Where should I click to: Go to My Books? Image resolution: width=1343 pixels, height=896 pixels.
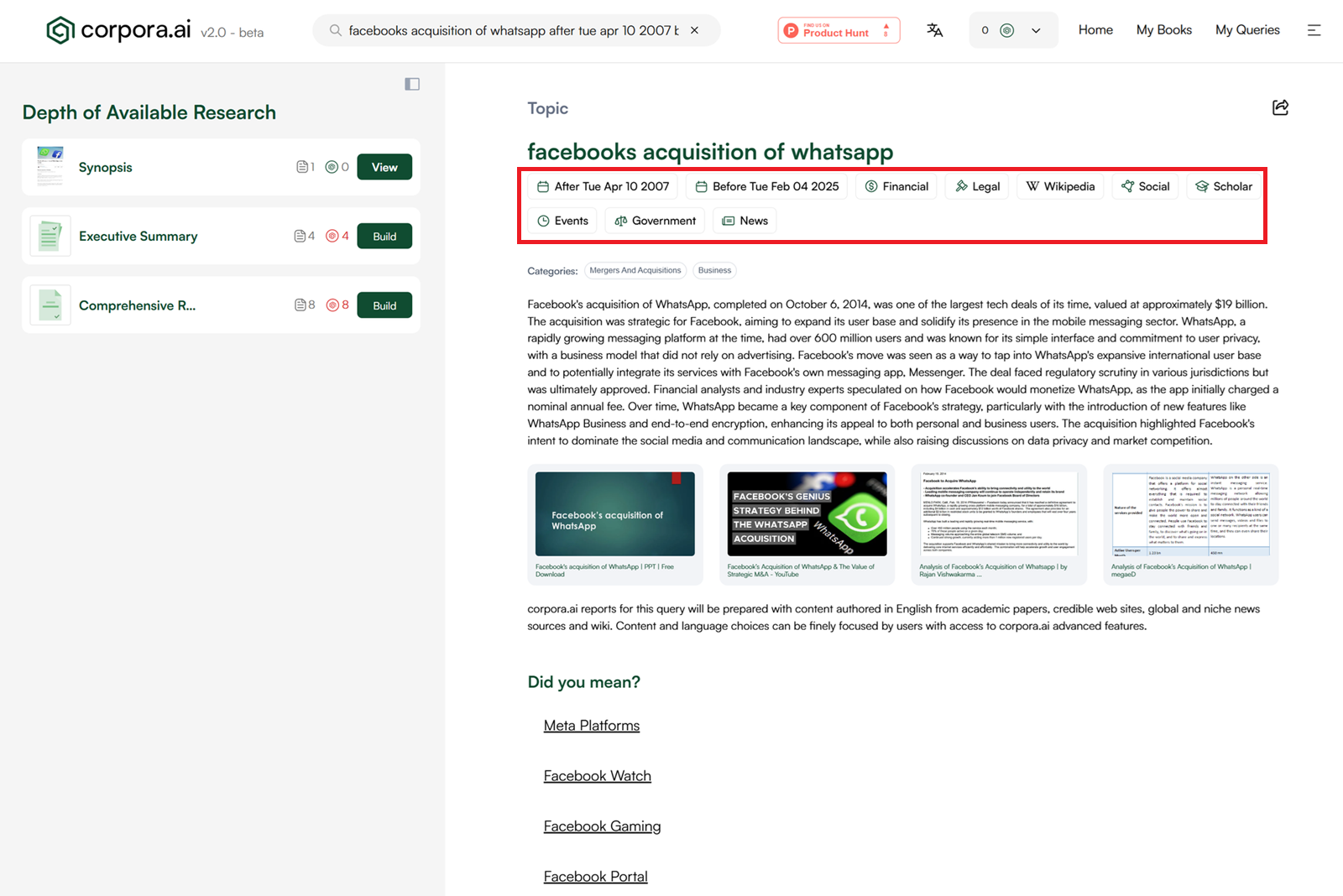pyautogui.click(x=1163, y=30)
